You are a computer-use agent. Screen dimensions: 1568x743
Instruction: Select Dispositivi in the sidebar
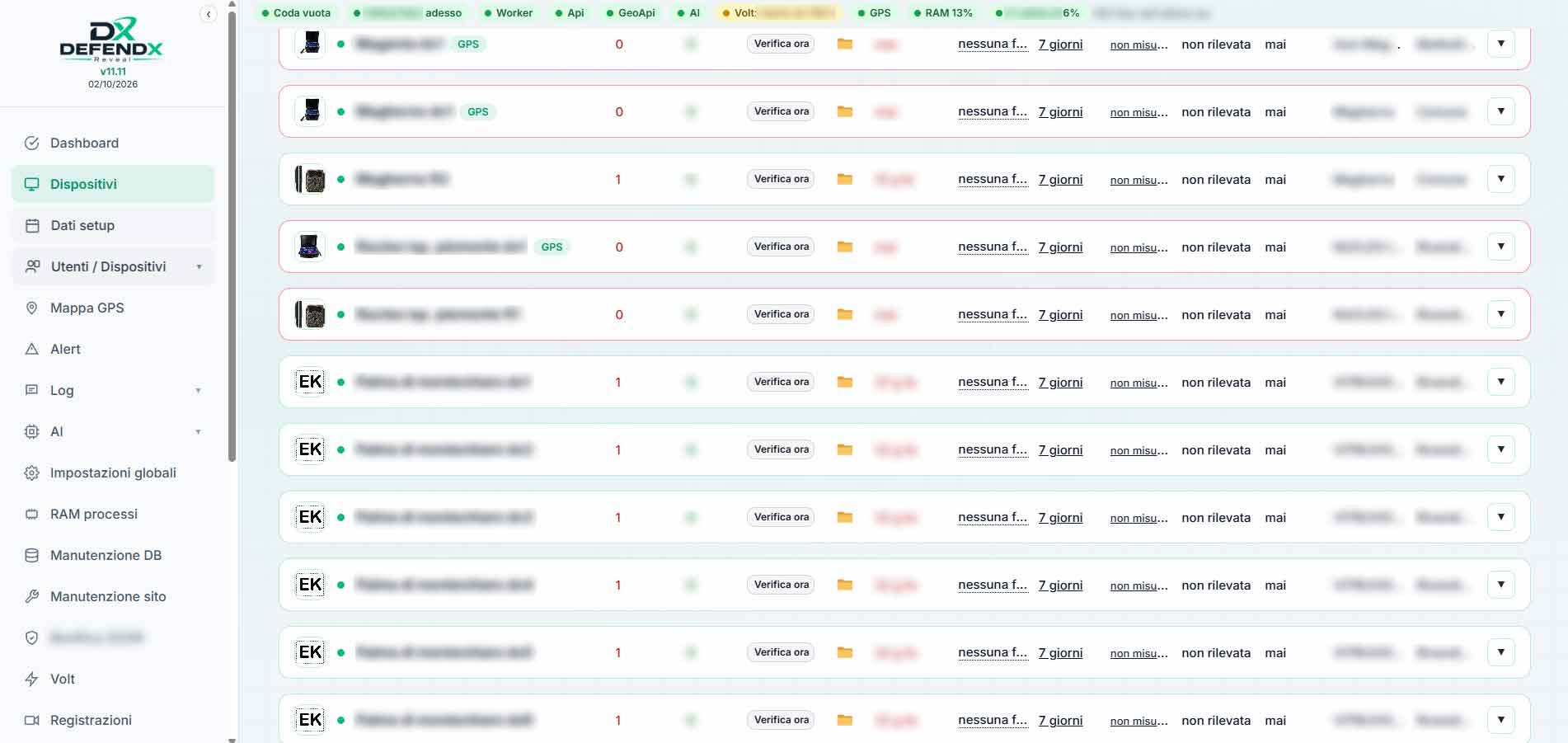point(113,184)
